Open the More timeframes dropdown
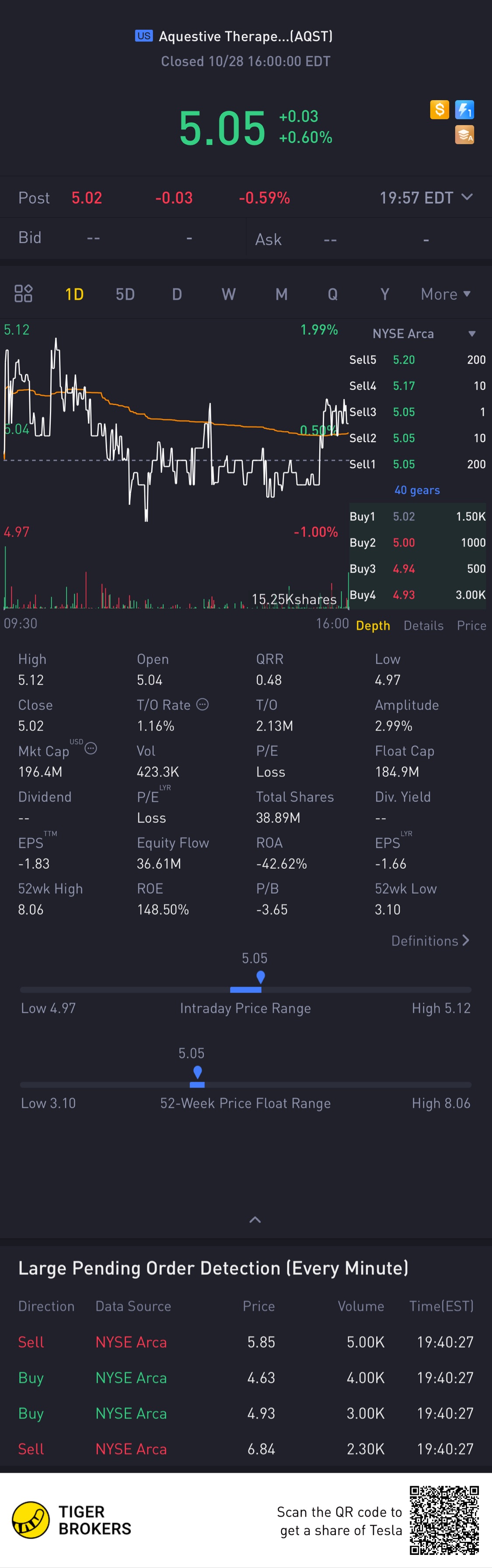 pyautogui.click(x=446, y=294)
